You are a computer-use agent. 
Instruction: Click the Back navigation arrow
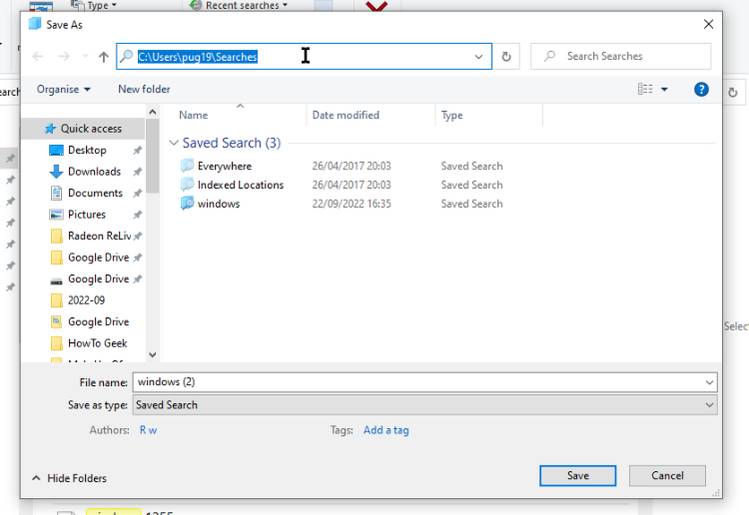pyautogui.click(x=38, y=57)
